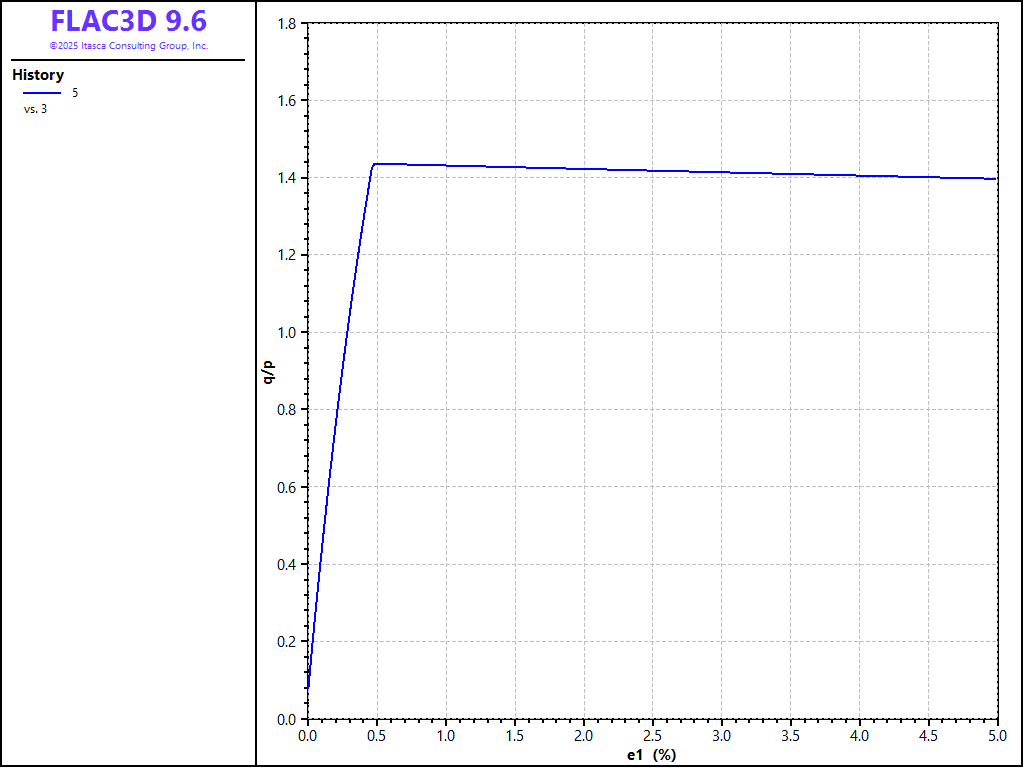Click the FLAC3D 9.6 title text
Image resolution: width=1024 pixels, height=768 pixels.
128,21
